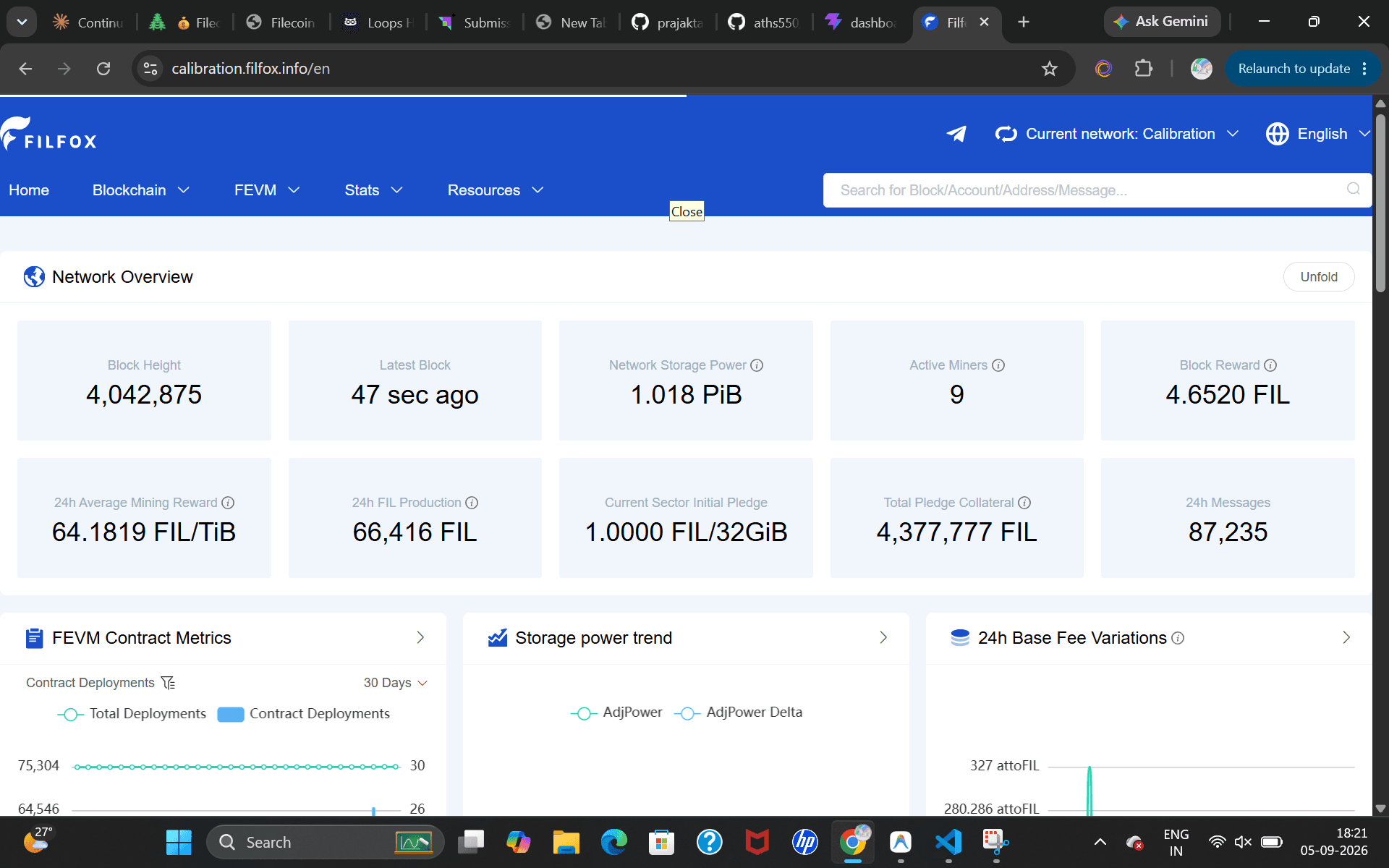The image size is (1389, 868).
Task: Click the site information icon in address bar
Action: coord(150,69)
